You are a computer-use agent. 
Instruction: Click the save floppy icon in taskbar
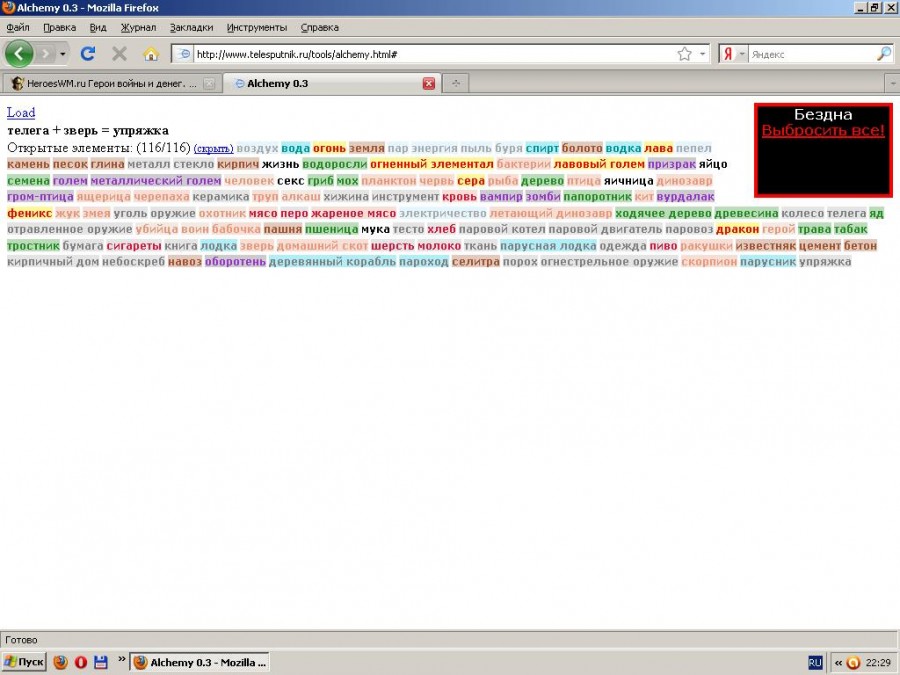[x=101, y=662]
